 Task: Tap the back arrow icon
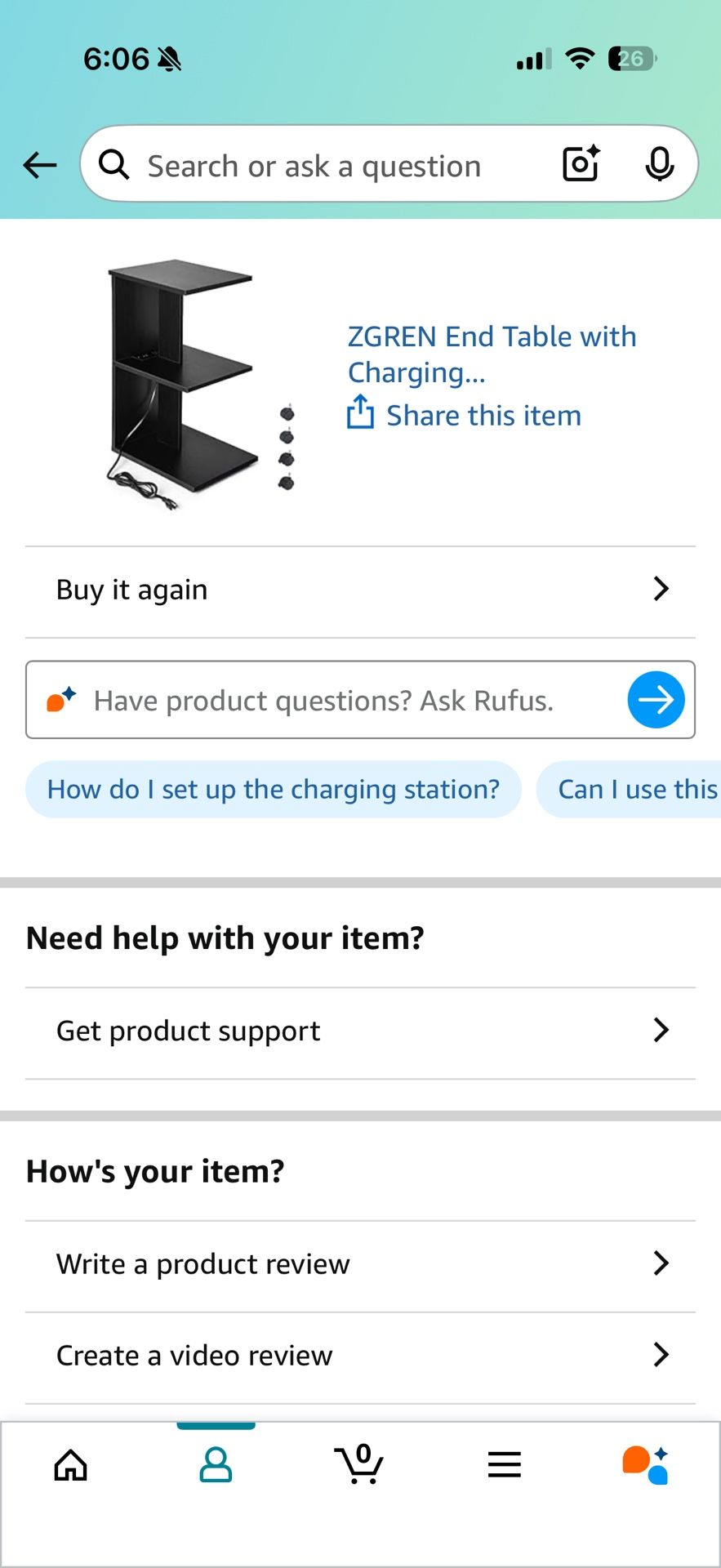click(39, 166)
